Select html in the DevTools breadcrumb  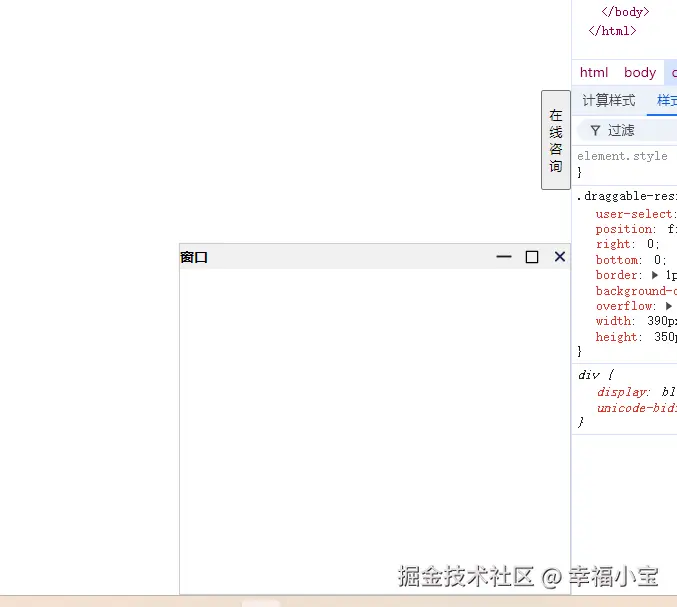point(594,73)
